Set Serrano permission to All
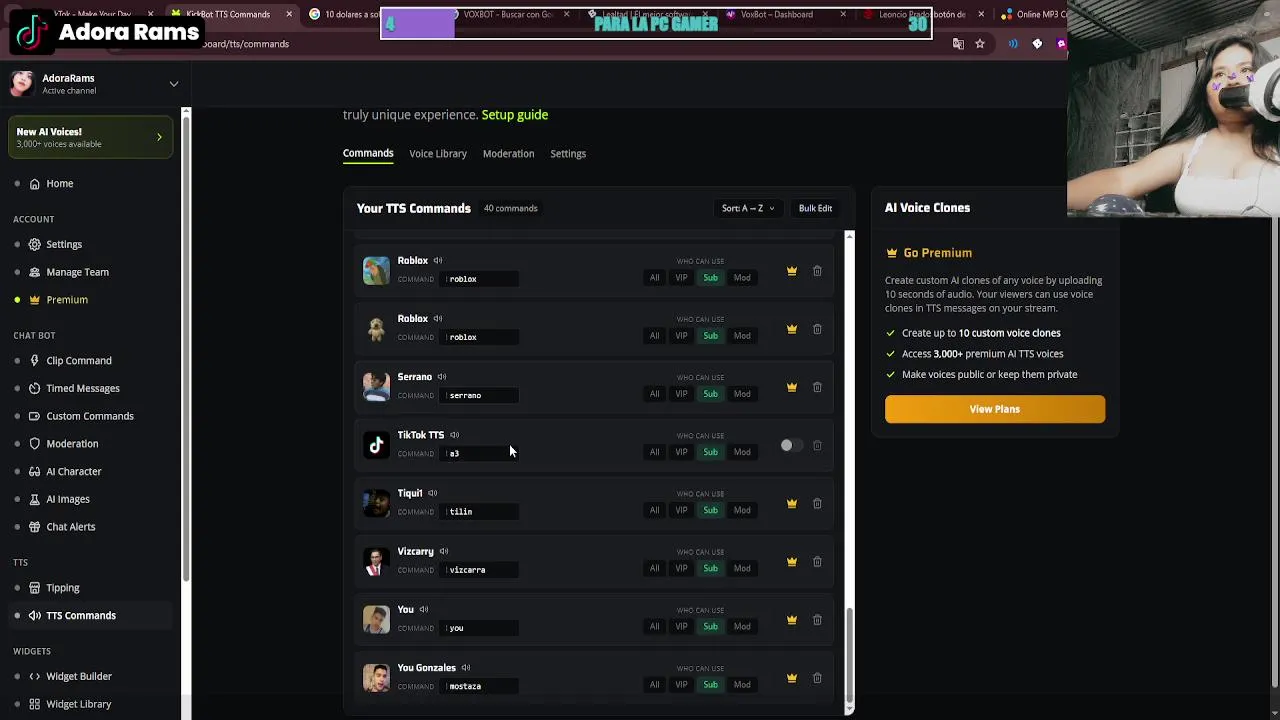 654,394
